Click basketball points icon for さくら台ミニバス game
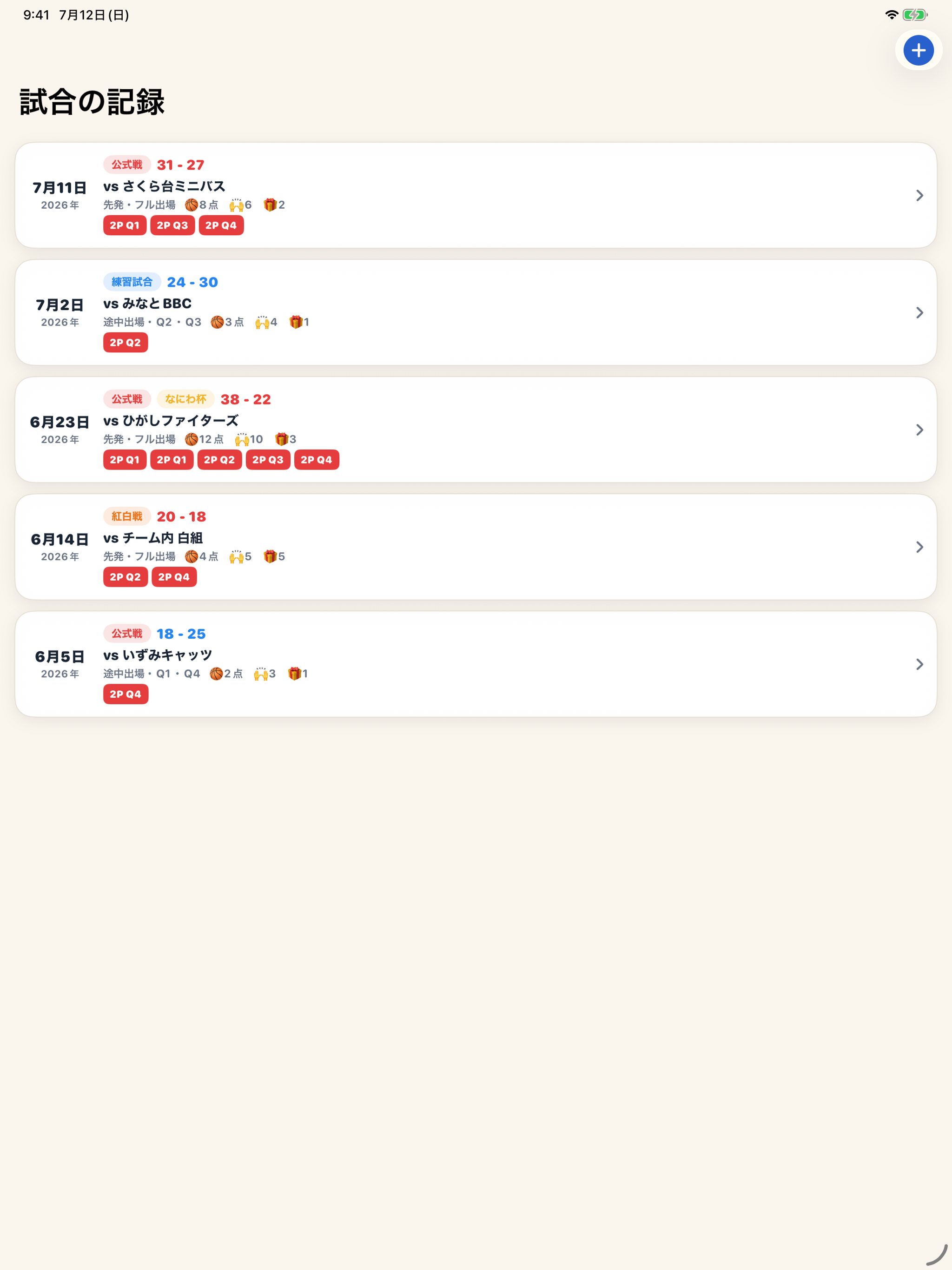Image resolution: width=952 pixels, height=1270 pixels. [x=191, y=205]
